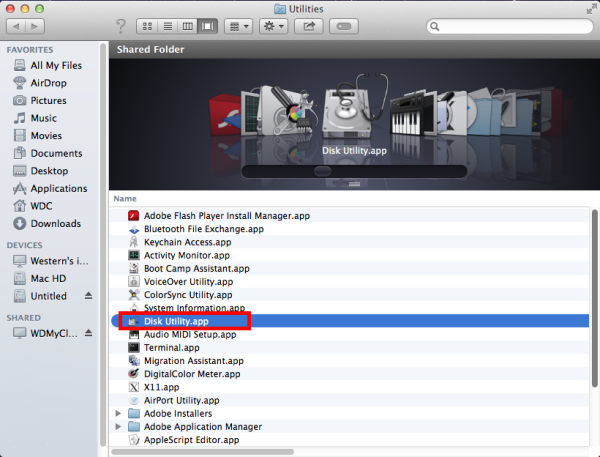
Task: Click the piano keyboard cover flow thumbnail
Action: (406, 115)
